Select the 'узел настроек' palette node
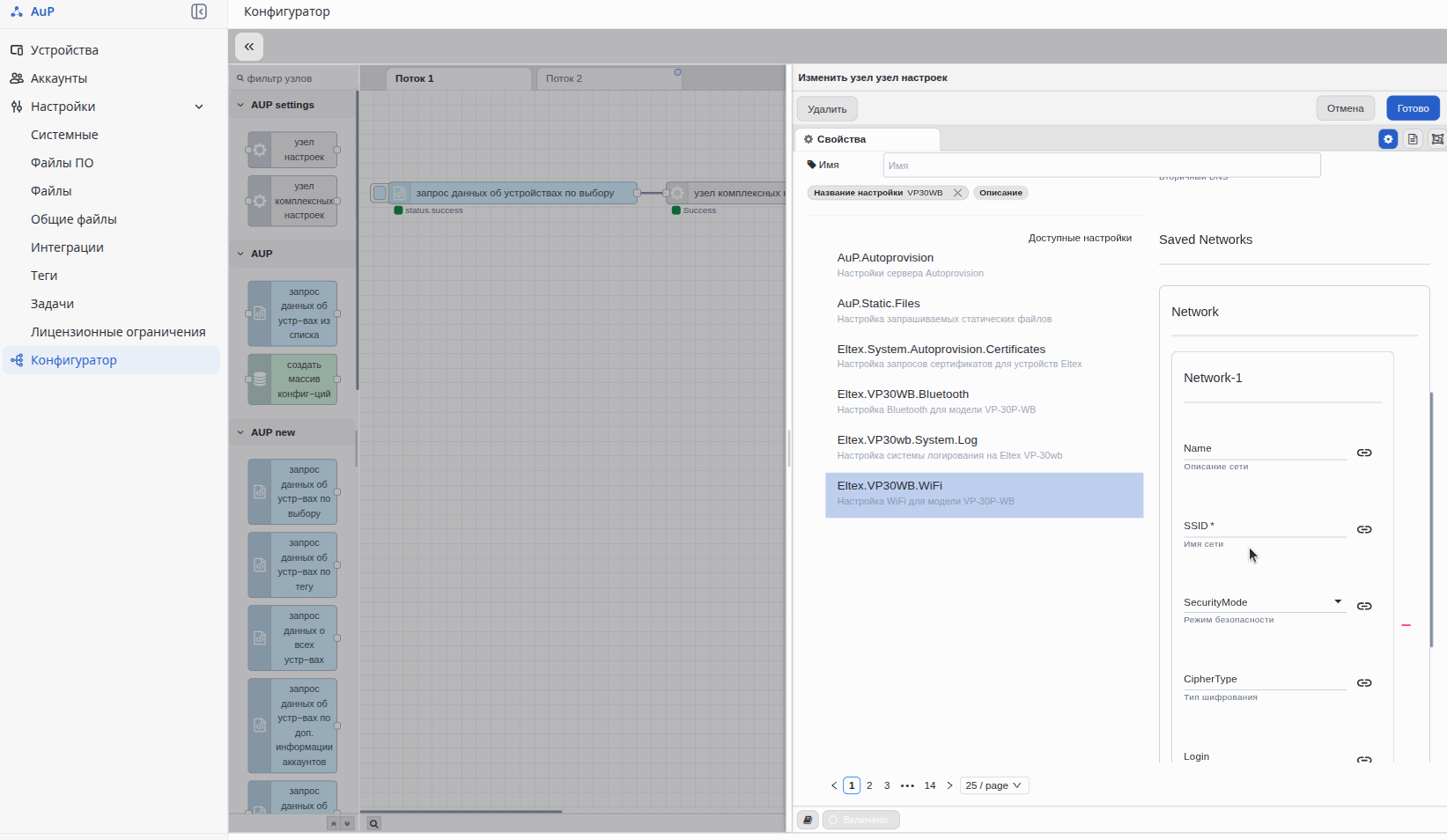The width and height of the screenshot is (1447, 840). pos(292,150)
